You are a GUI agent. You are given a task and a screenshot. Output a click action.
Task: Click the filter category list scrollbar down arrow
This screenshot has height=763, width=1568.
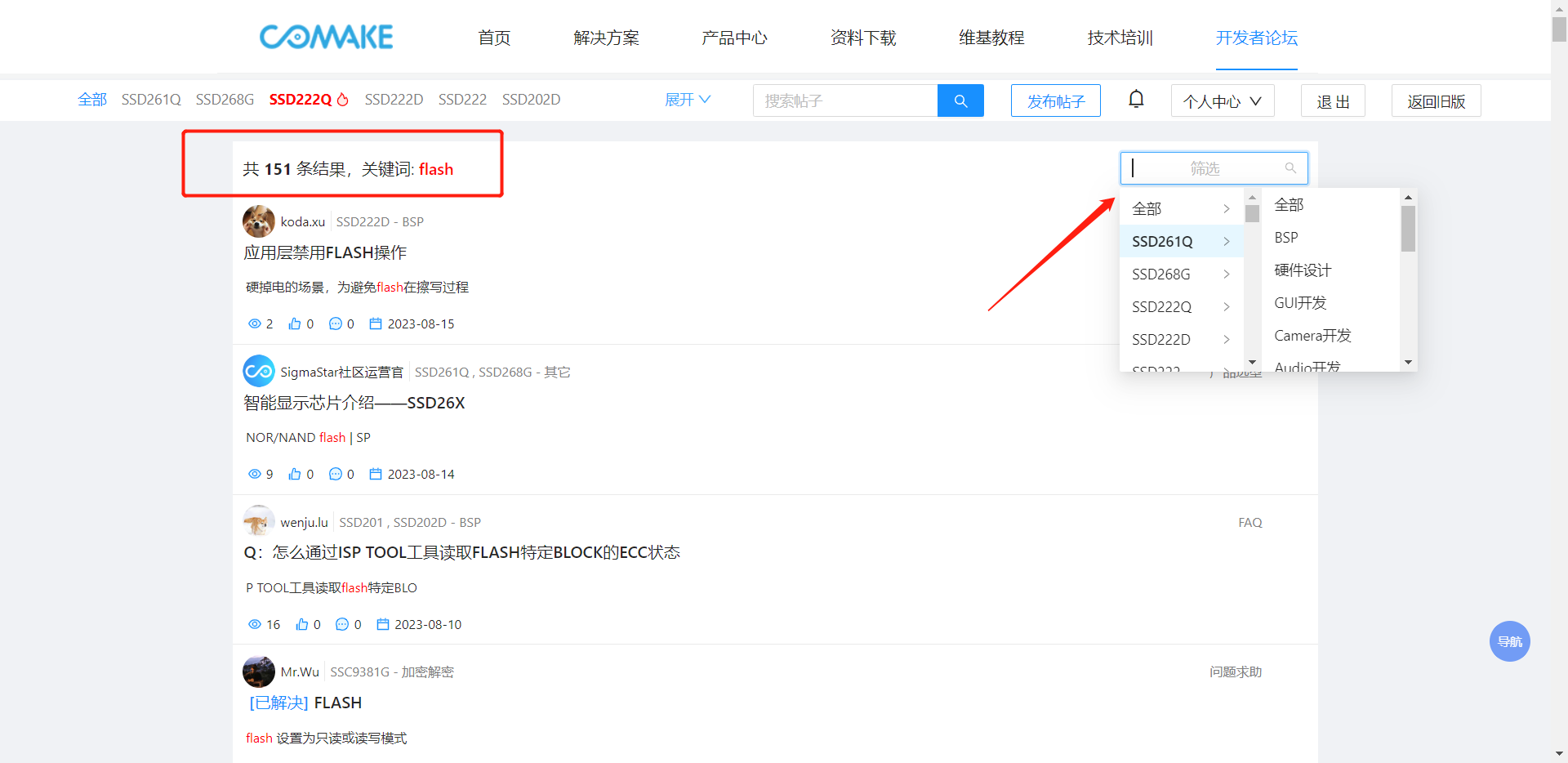point(1252,362)
